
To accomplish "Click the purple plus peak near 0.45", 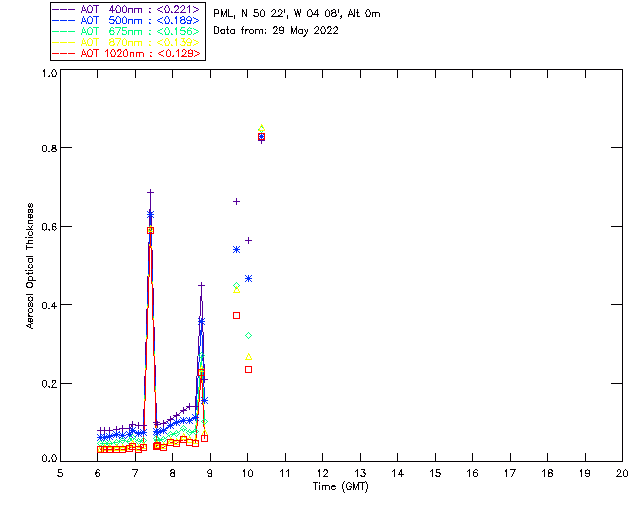I will 201,285.
